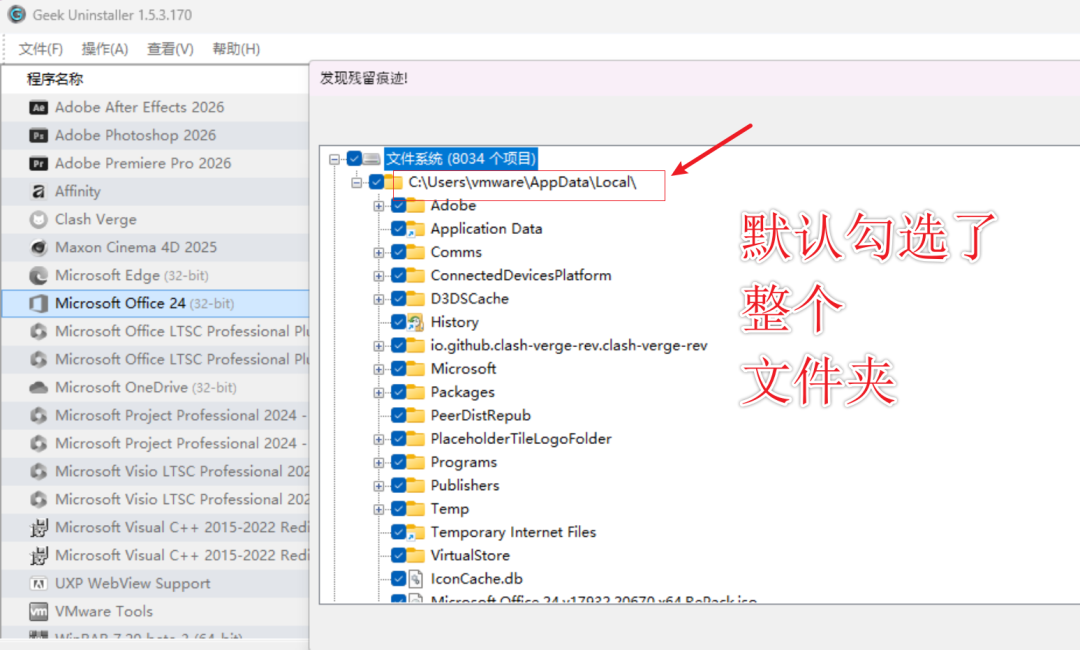Open the 操作(A) menu
The width and height of the screenshot is (1080, 650).
105,49
